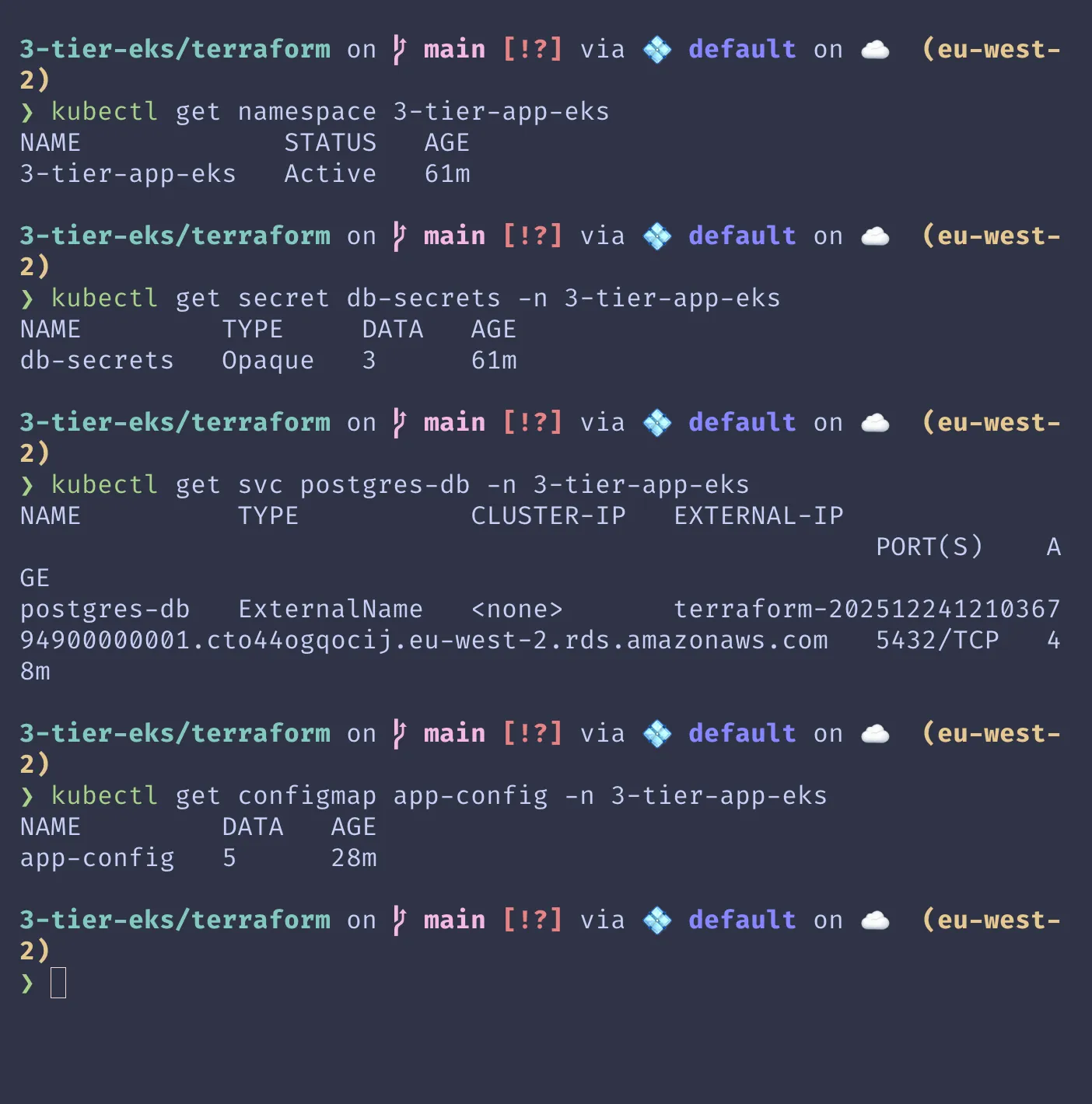The width and height of the screenshot is (1092, 1104).
Task: Click the cloud icon in the bottom prompt line
Action: (875, 921)
